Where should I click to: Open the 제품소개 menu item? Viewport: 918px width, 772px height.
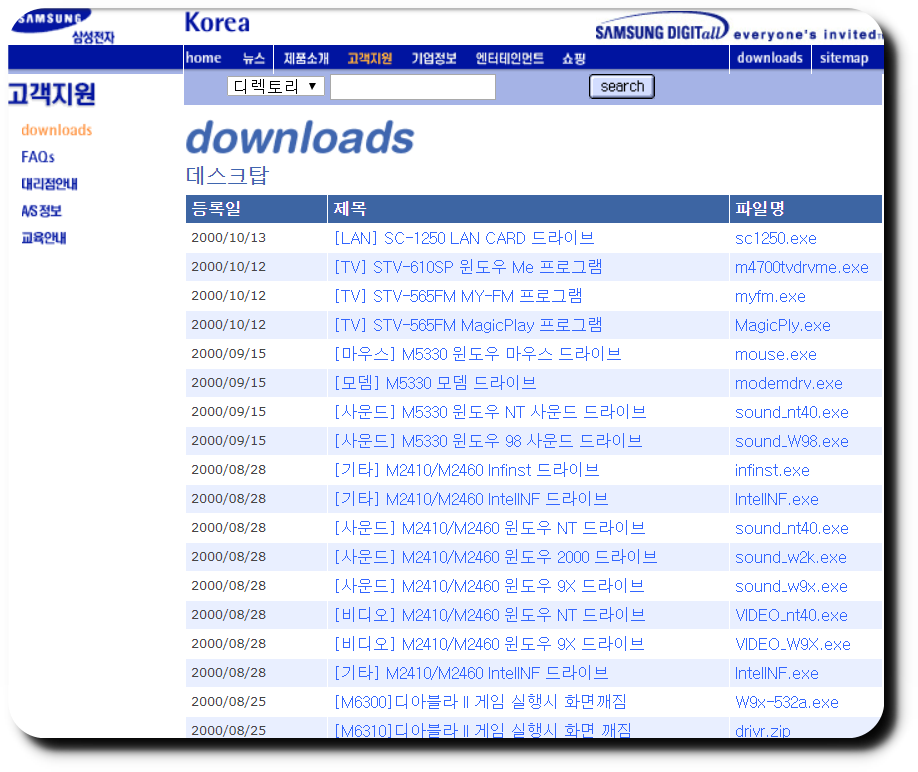tap(306, 59)
